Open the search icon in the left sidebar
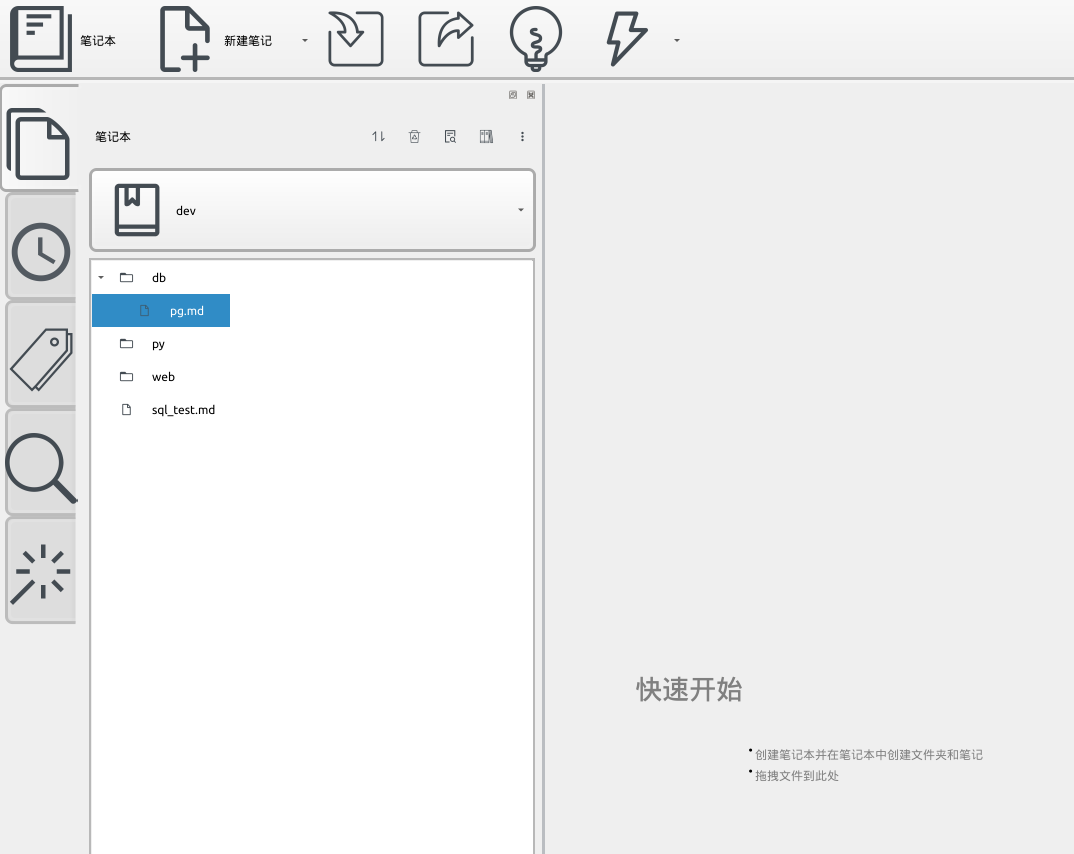 pyautogui.click(x=40, y=462)
